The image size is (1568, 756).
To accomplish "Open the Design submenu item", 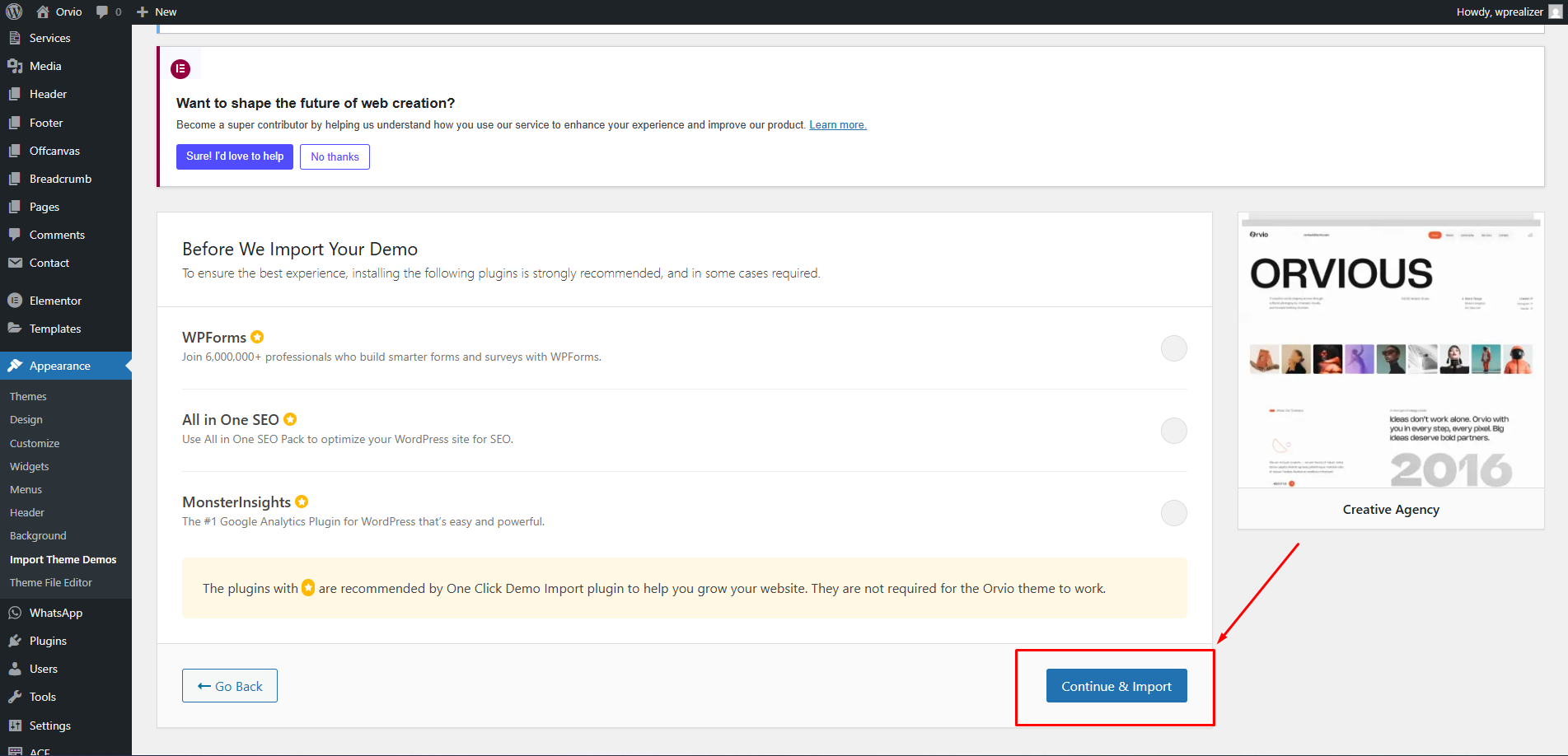I will (x=26, y=419).
